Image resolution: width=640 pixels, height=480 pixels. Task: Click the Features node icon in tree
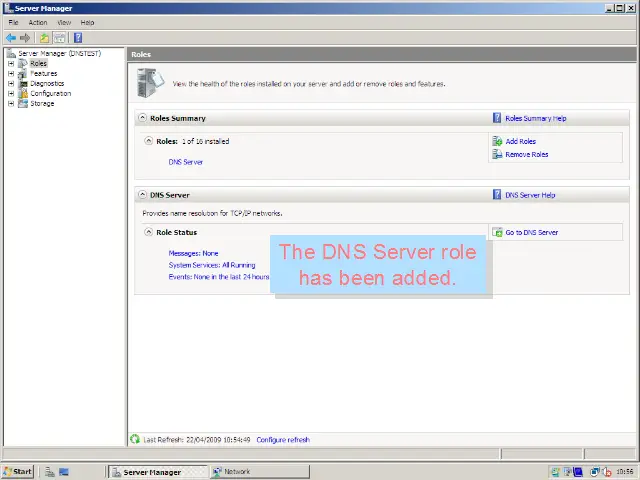point(23,73)
